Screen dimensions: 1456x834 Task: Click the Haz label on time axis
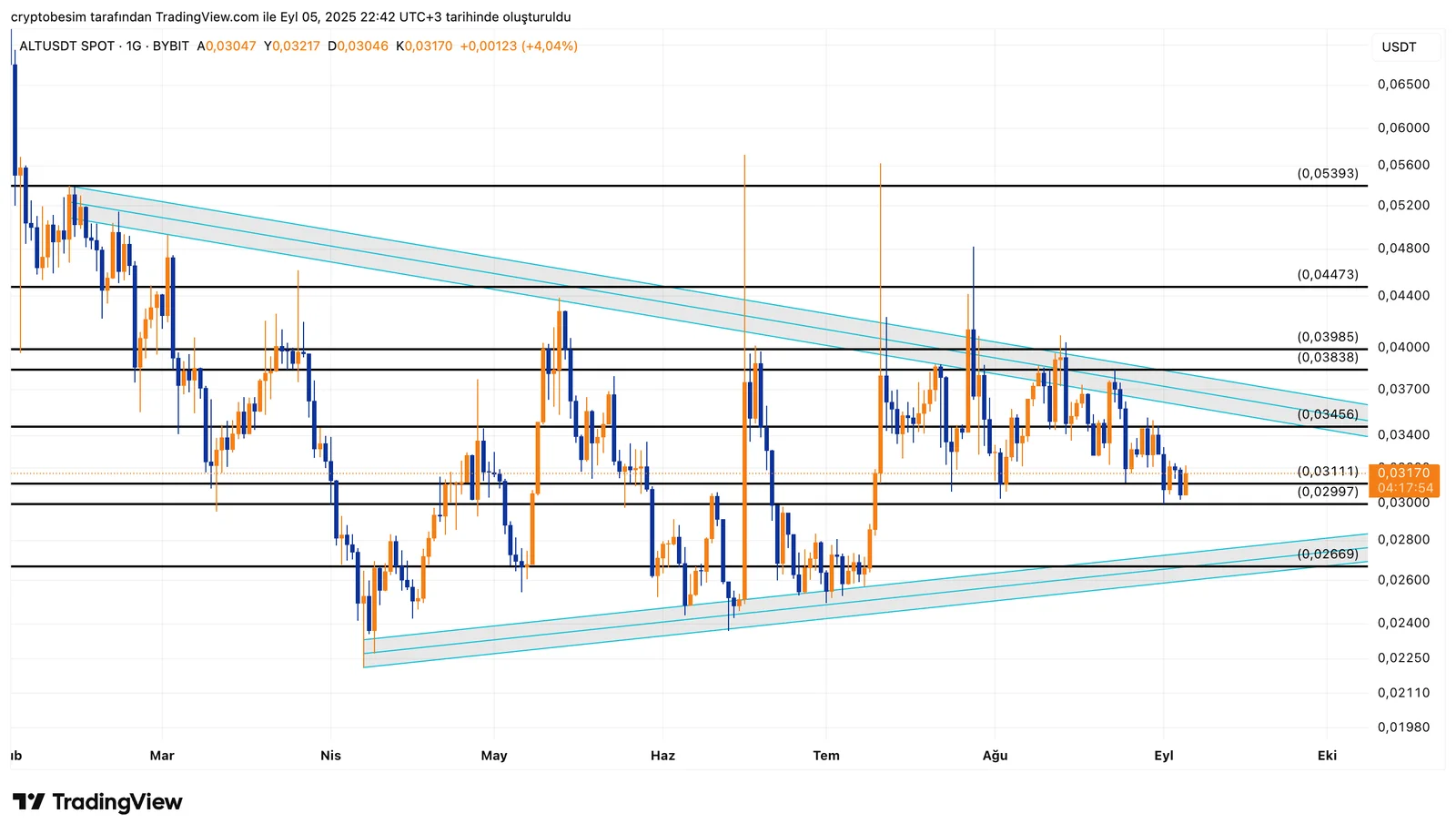point(663,755)
